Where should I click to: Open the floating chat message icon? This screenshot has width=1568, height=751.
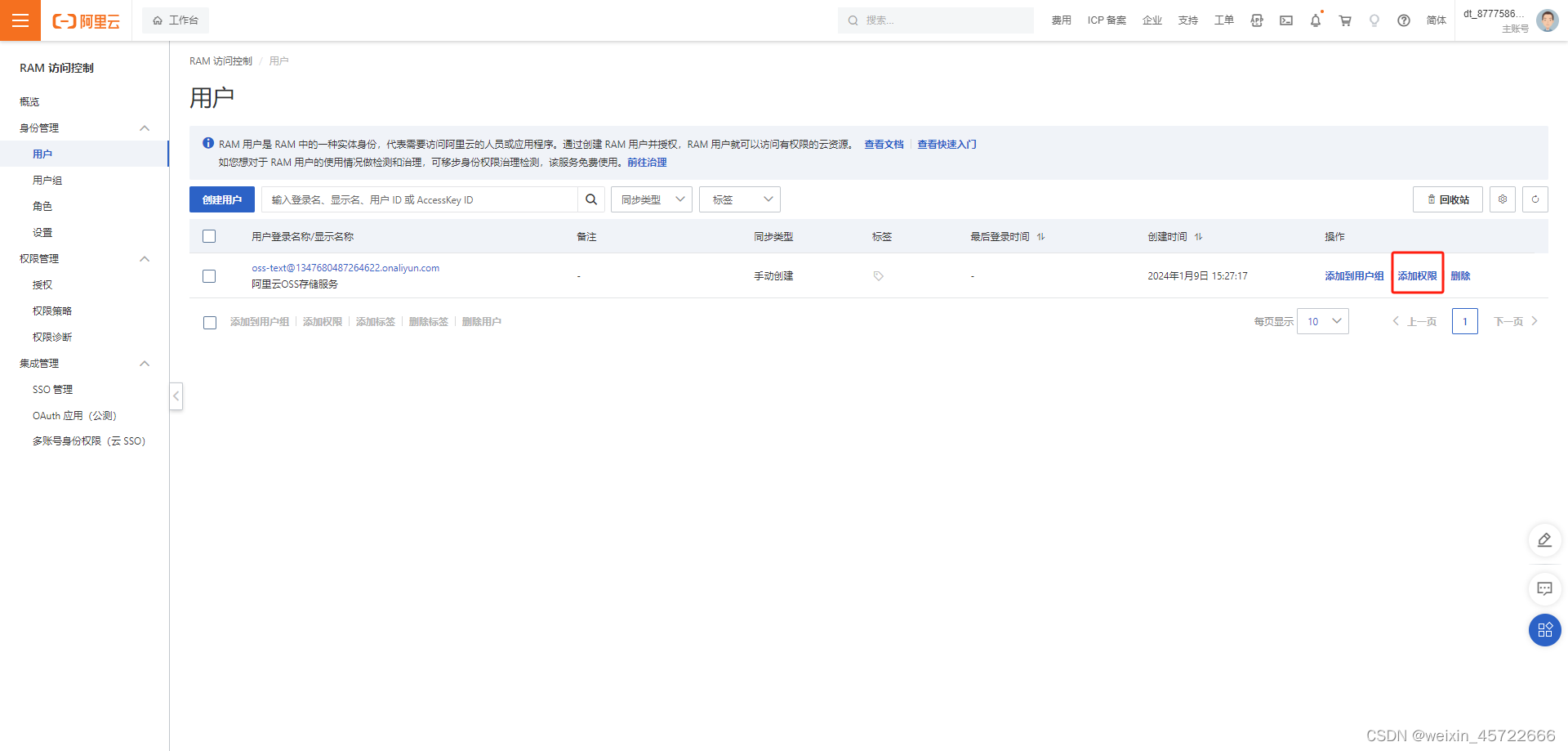(x=1545, y=588)
